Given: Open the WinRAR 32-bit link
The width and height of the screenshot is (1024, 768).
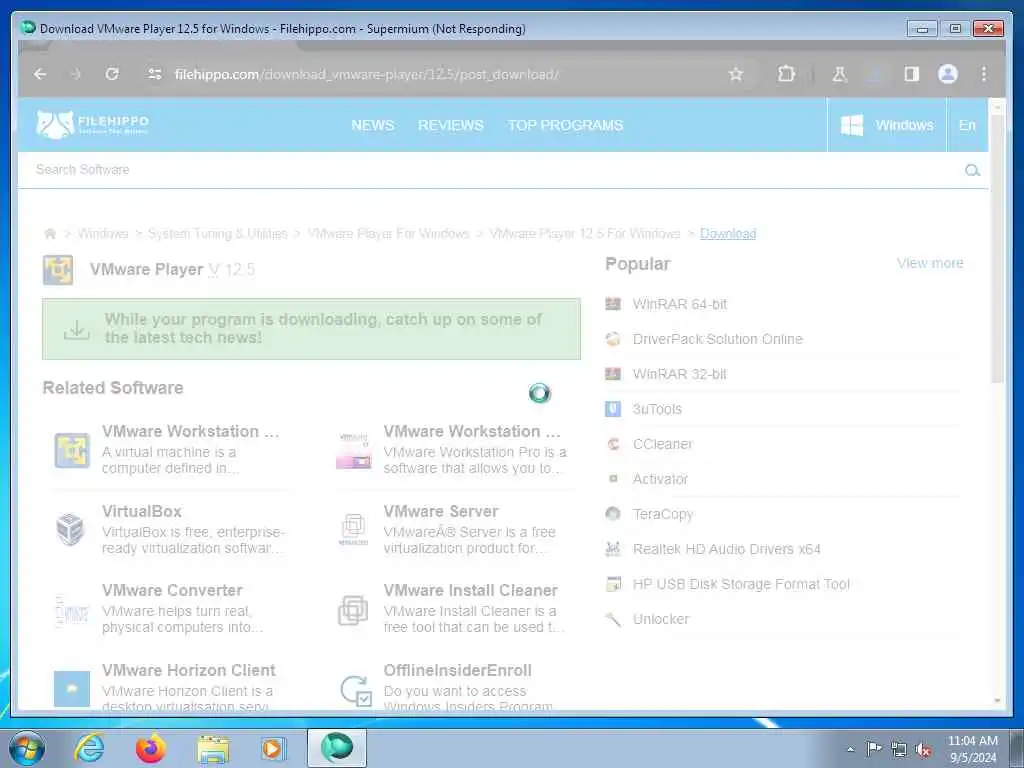Looking at the screenshot, I should pos(679,374).
